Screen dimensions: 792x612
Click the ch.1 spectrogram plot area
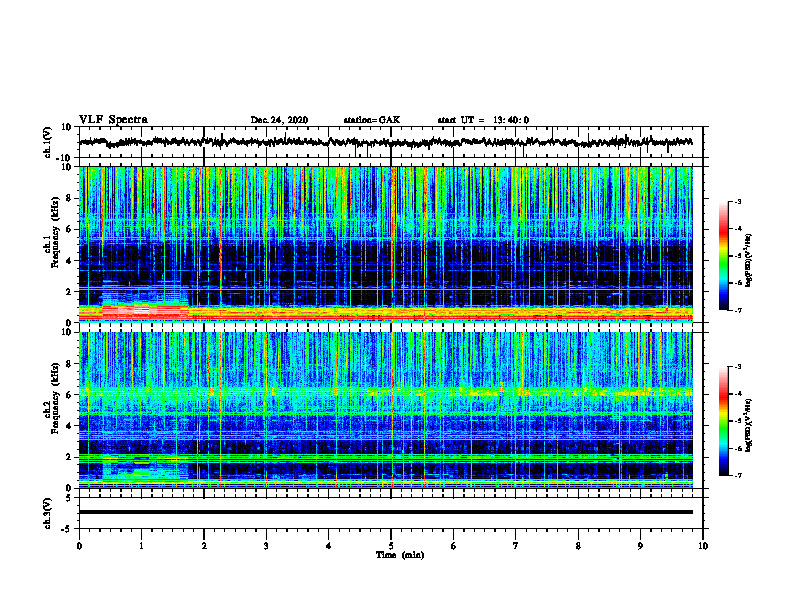click(386, 244)
